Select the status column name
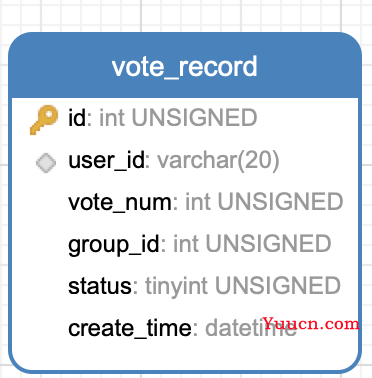 (x=100, y=286)
